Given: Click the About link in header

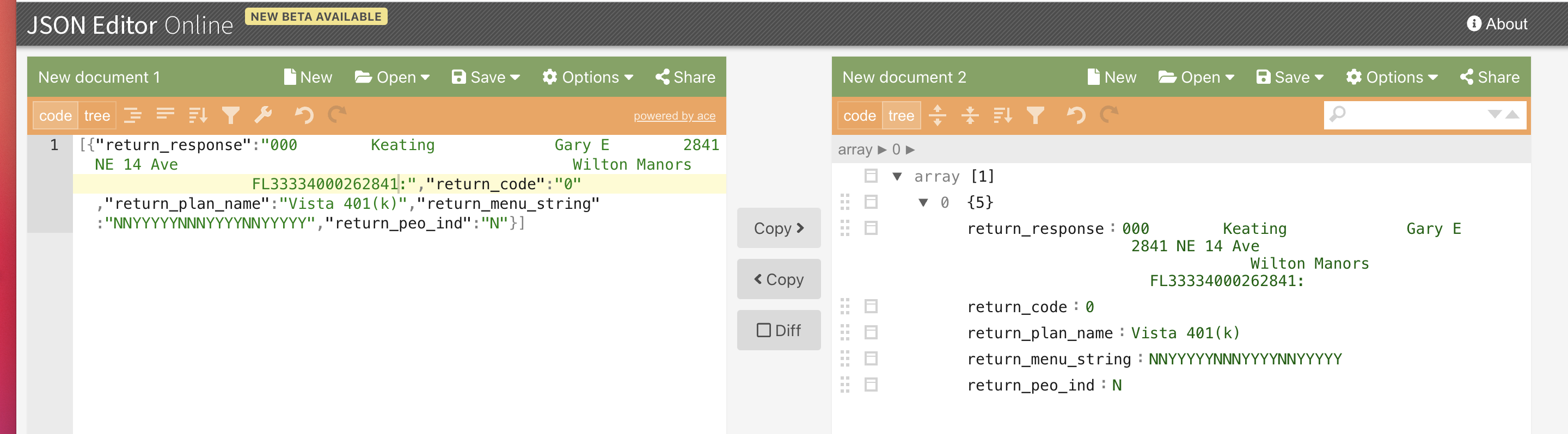Looking at the screenshot, I should pos(1497,24).
